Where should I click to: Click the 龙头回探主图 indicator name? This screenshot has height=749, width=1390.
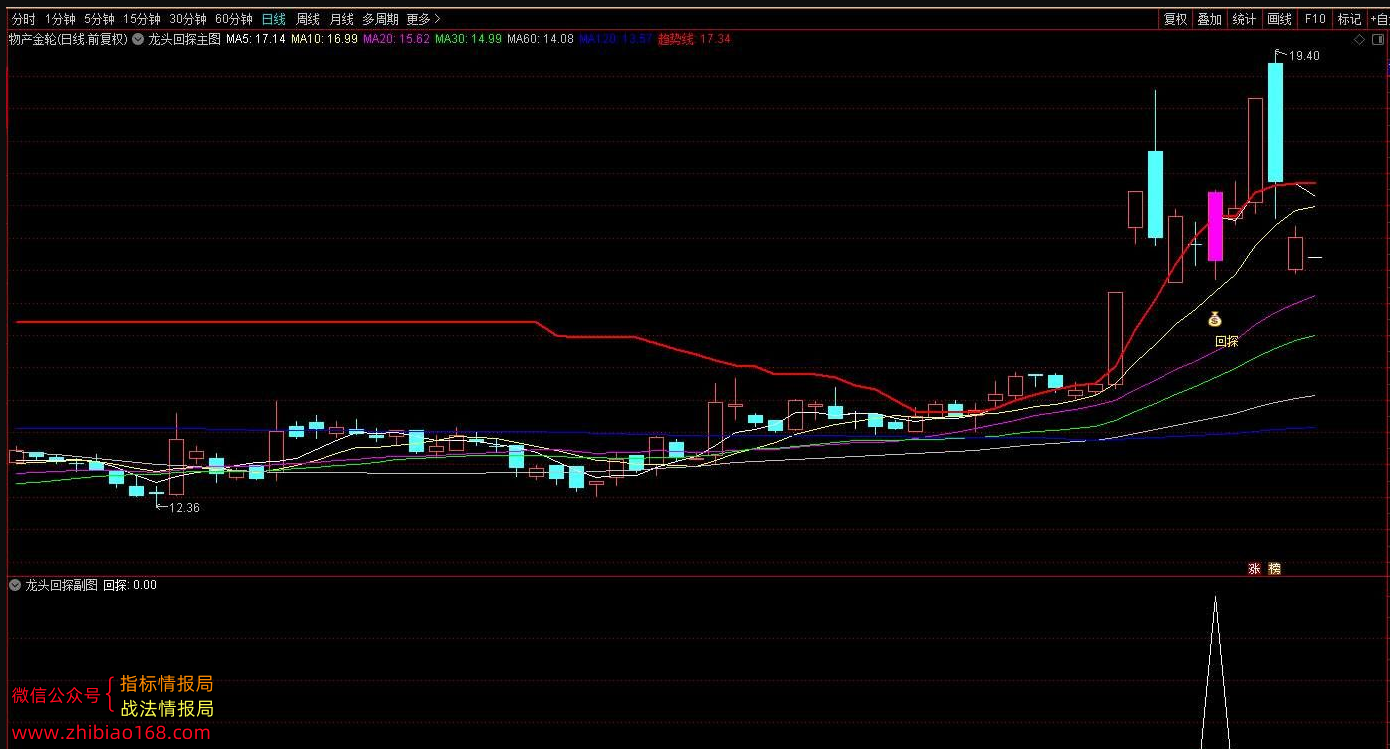click(184, 39)
